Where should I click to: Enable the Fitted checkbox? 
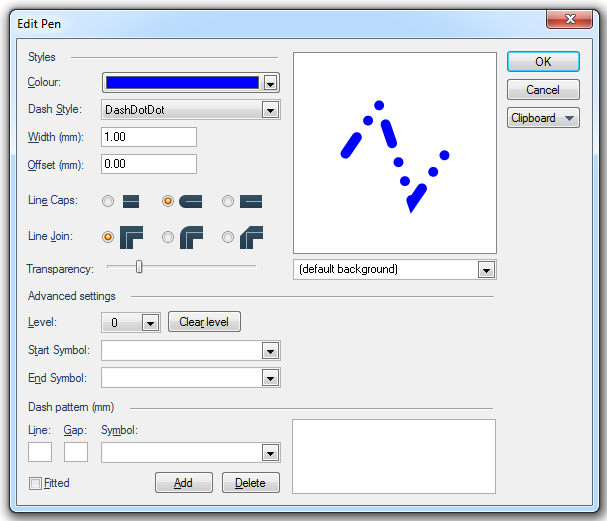36,483
